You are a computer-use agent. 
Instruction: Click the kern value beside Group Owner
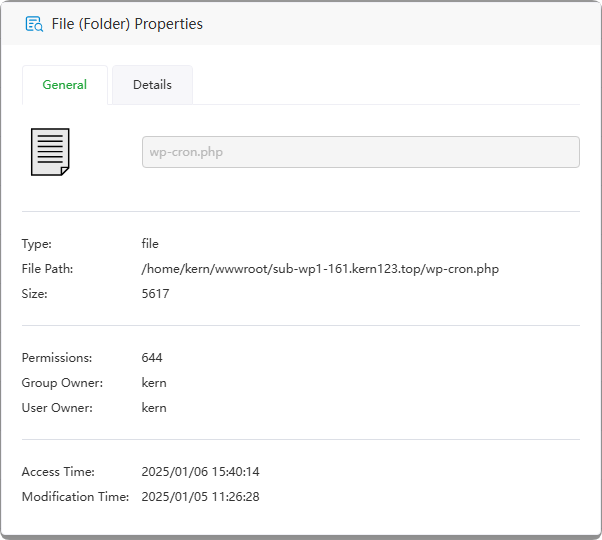tap(154, 383)
